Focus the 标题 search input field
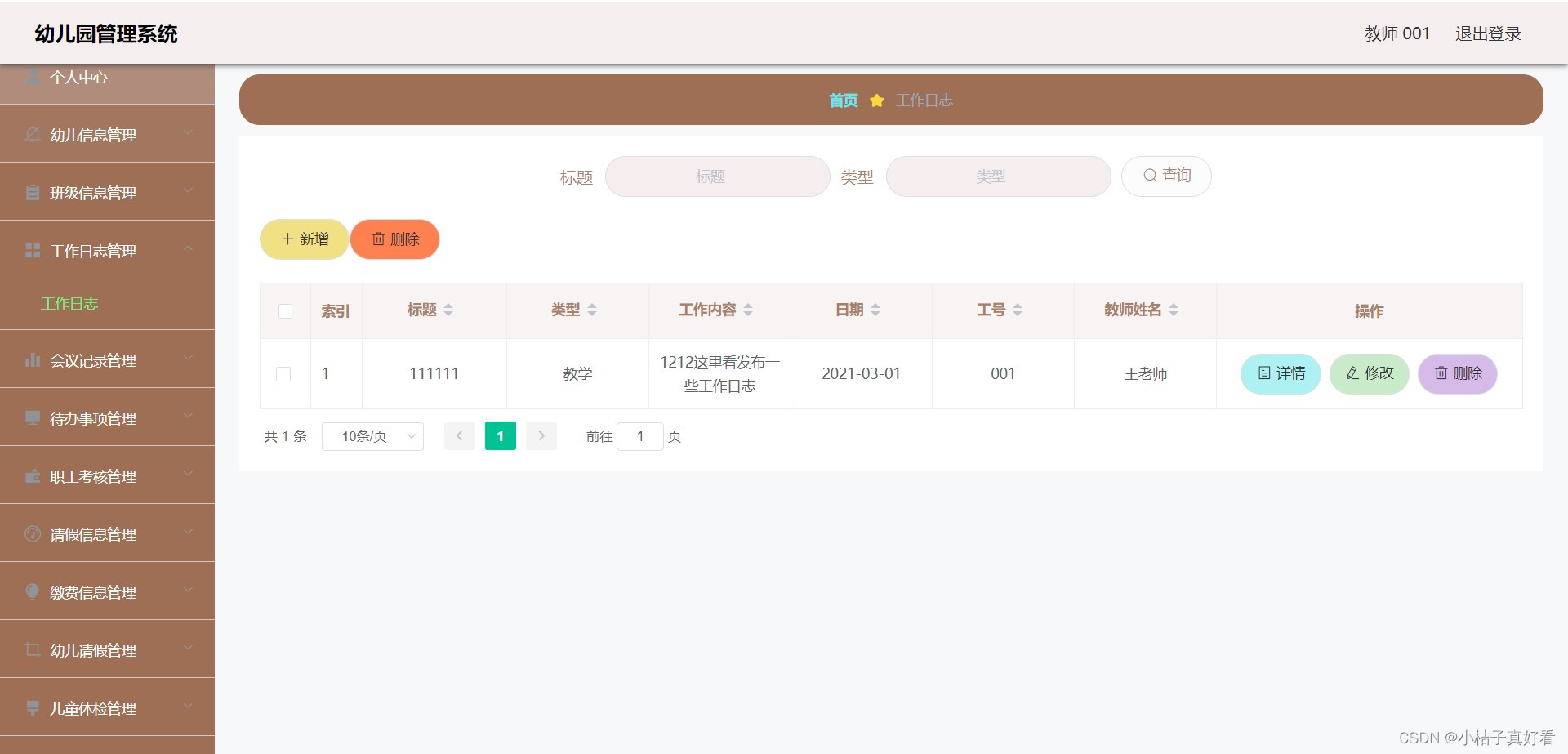This screenshot has width=1568, height=754. tap(718, 176)
